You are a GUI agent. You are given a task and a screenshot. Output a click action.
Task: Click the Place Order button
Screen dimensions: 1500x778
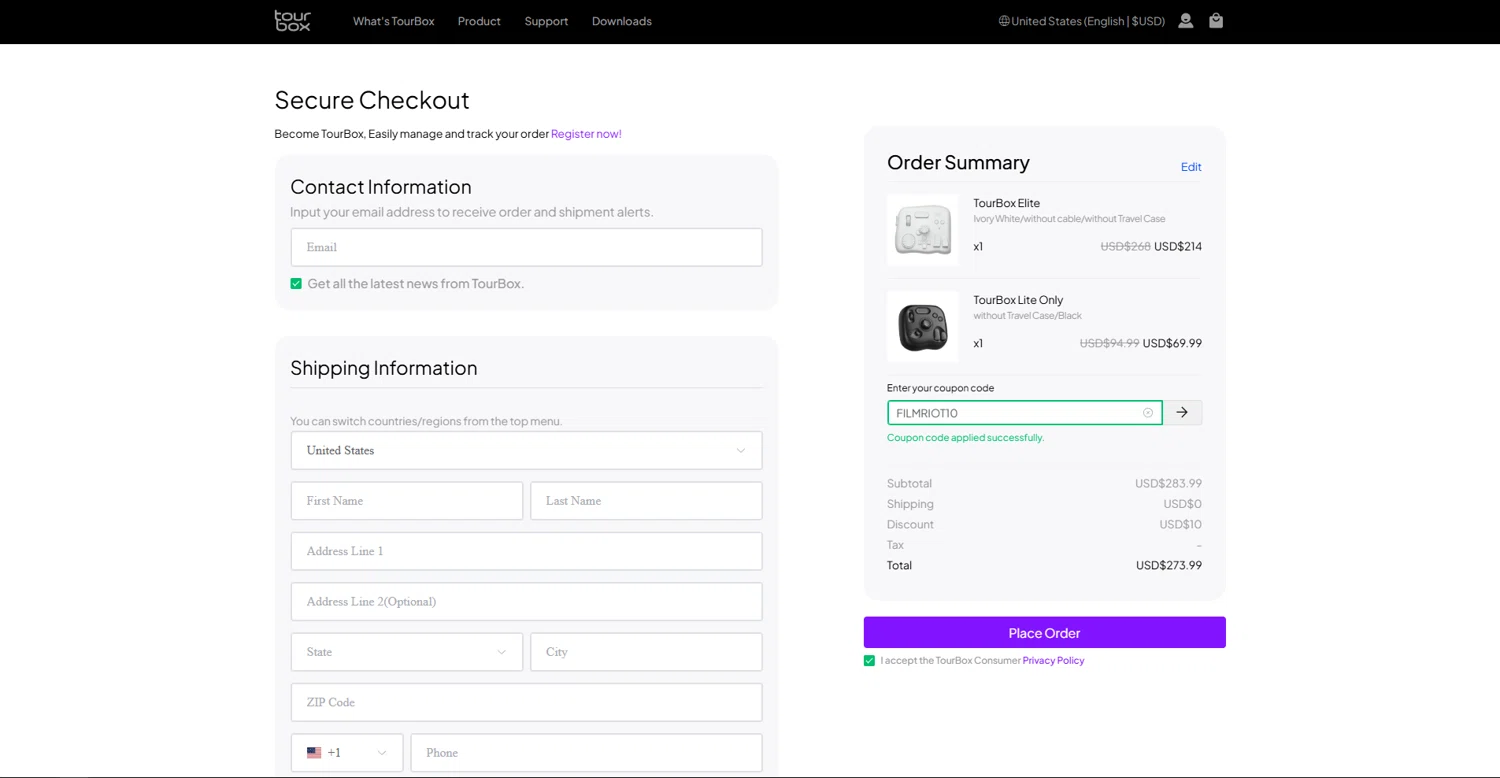point(1045,633)
